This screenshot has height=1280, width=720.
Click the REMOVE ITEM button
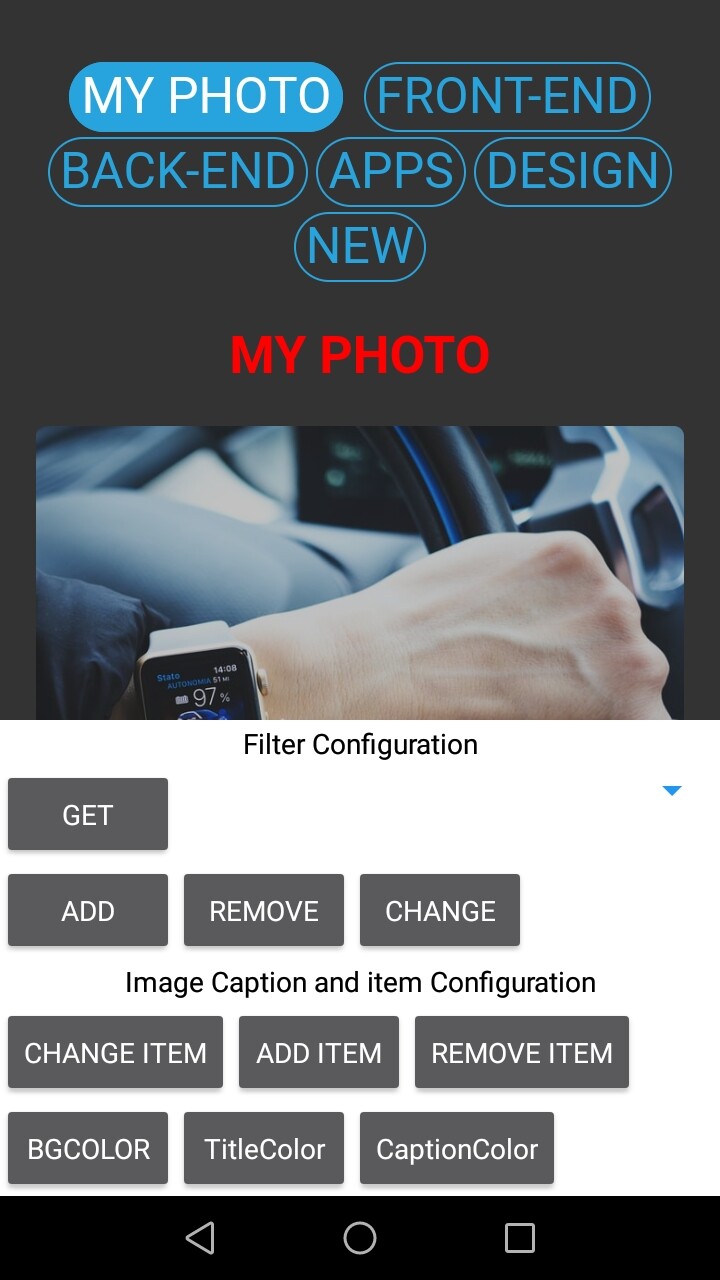[522, 1053]
